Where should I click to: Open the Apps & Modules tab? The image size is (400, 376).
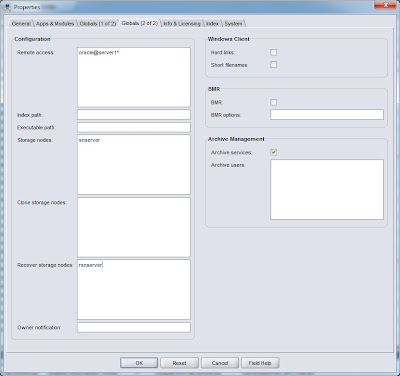[55, 24]
